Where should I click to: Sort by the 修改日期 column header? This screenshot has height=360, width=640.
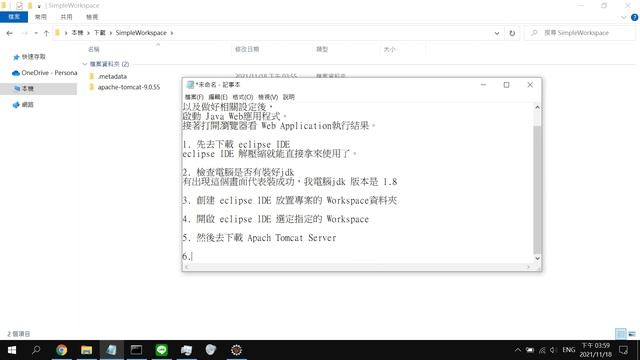pos(247,49)
